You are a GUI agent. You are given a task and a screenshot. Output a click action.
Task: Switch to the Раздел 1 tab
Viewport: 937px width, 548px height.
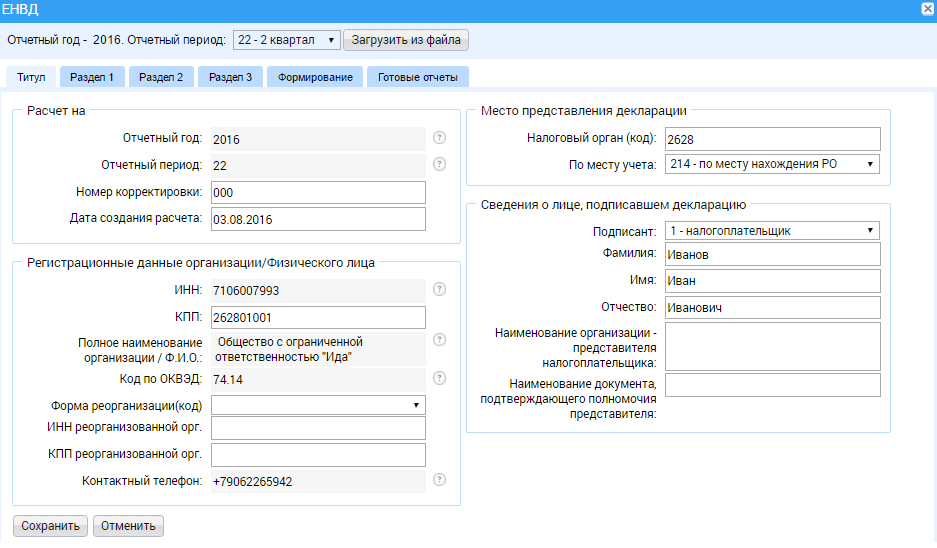coord(92,77)
